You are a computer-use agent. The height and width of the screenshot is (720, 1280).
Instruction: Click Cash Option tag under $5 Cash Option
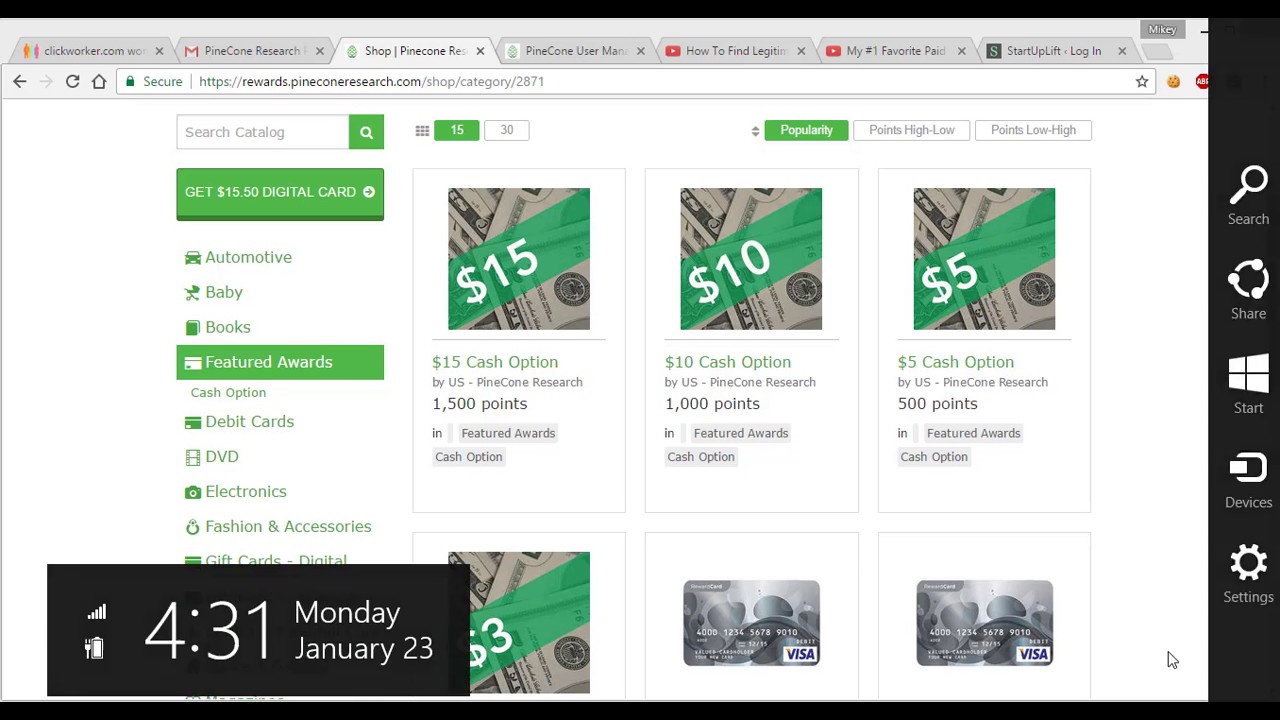934,457
